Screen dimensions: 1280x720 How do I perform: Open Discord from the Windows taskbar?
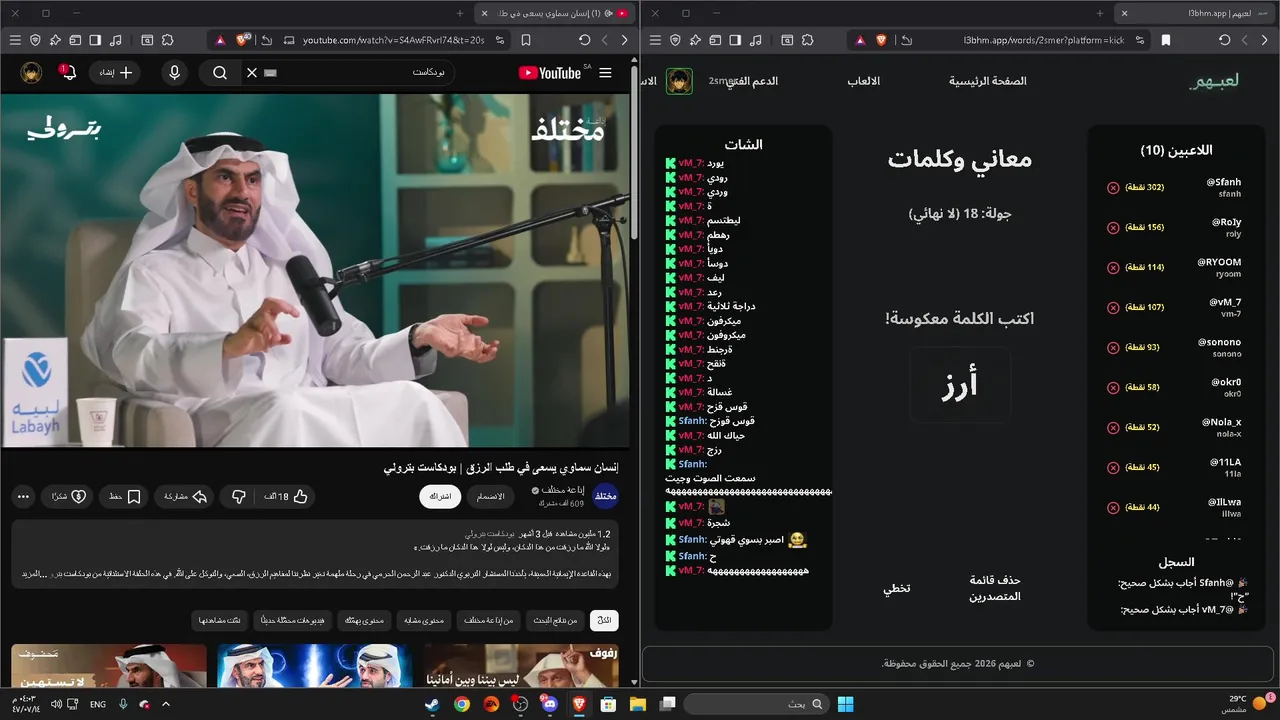[549, 704]
